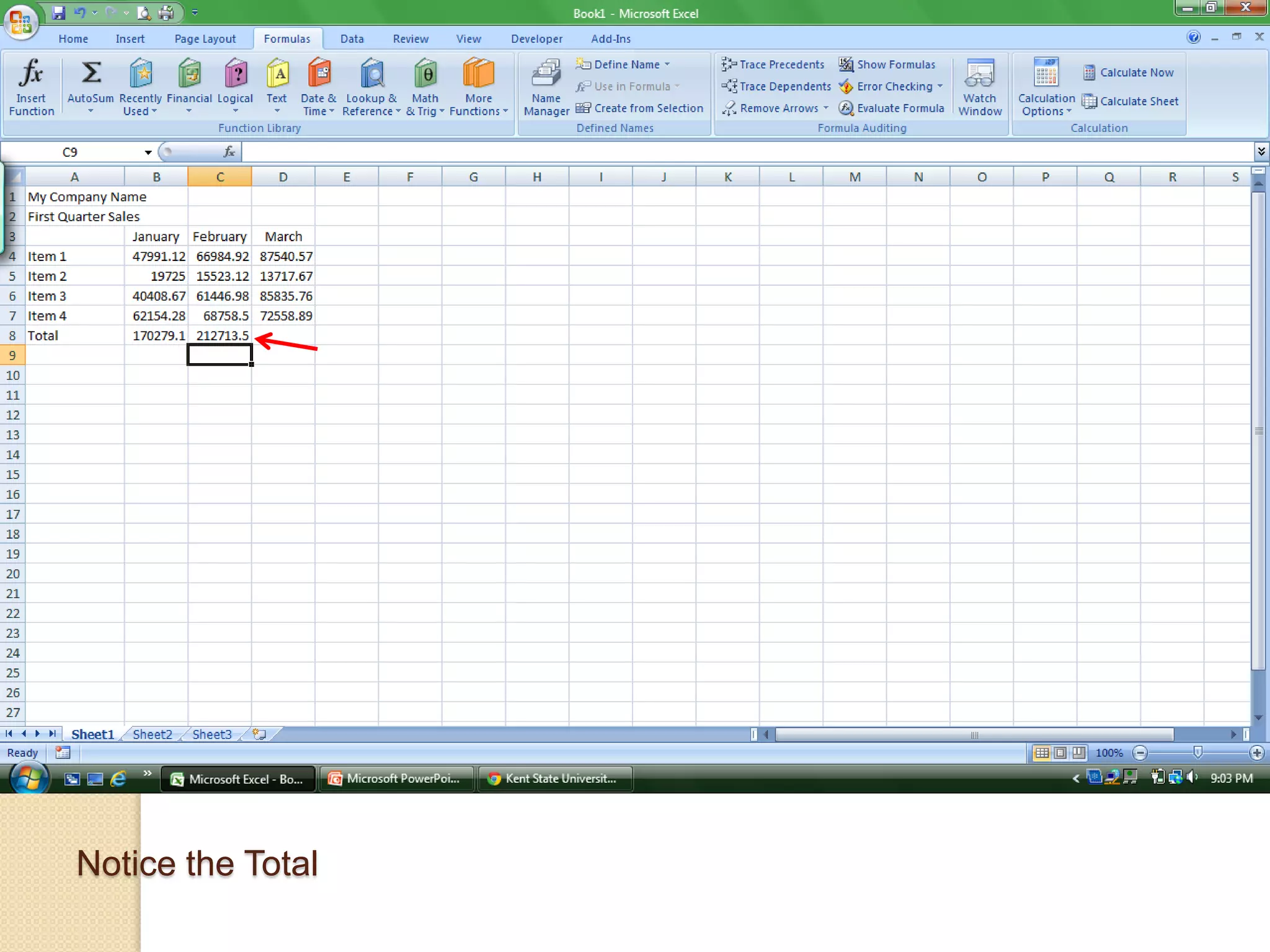This screenshot has width=1270, height=952.
Task: Open Date & Time functions
Action: coord(319,87)
